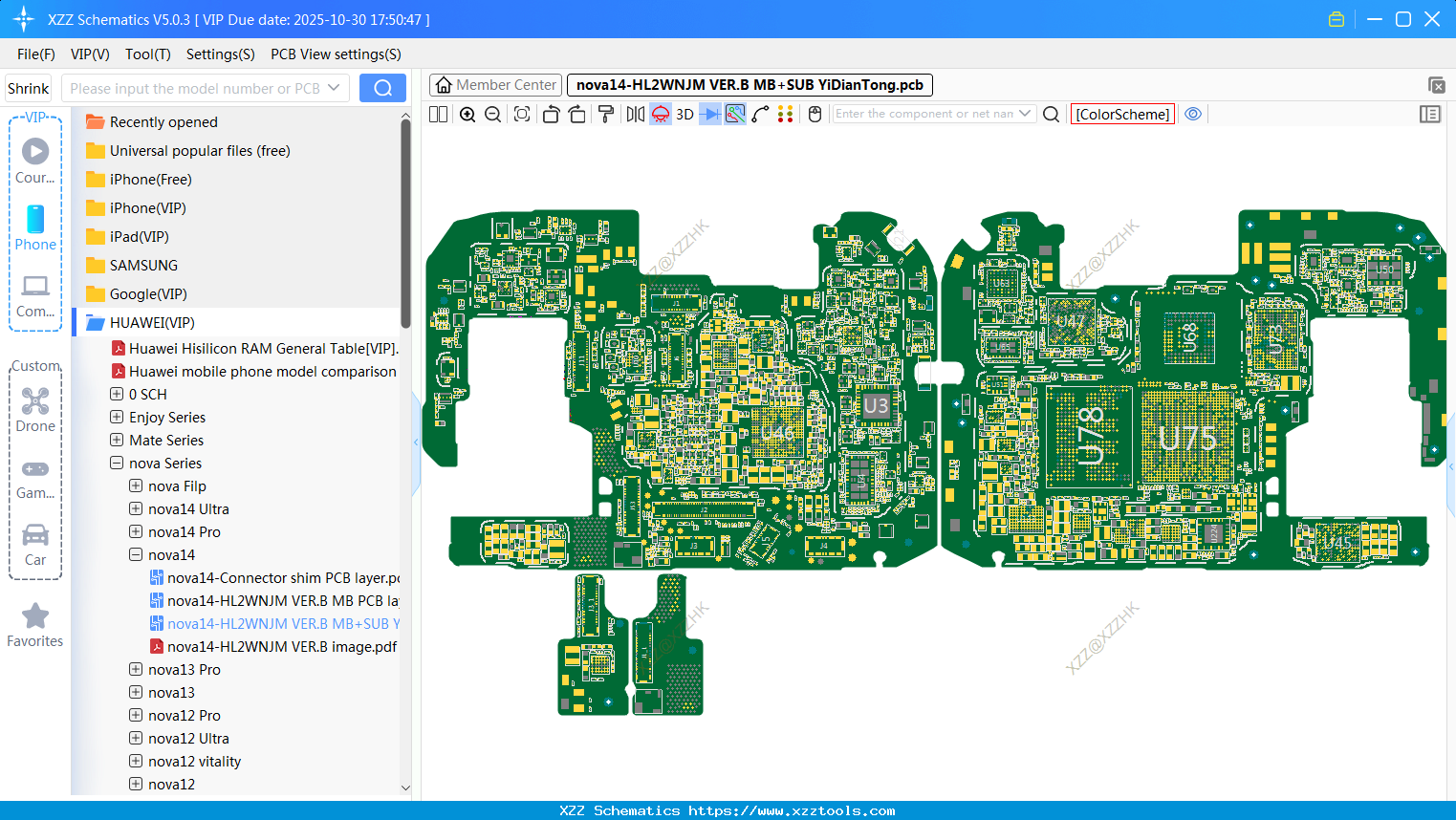This screenshot has height=820, width=1456.
Task: Click the mouse settings icon
Action: point(815,115)
